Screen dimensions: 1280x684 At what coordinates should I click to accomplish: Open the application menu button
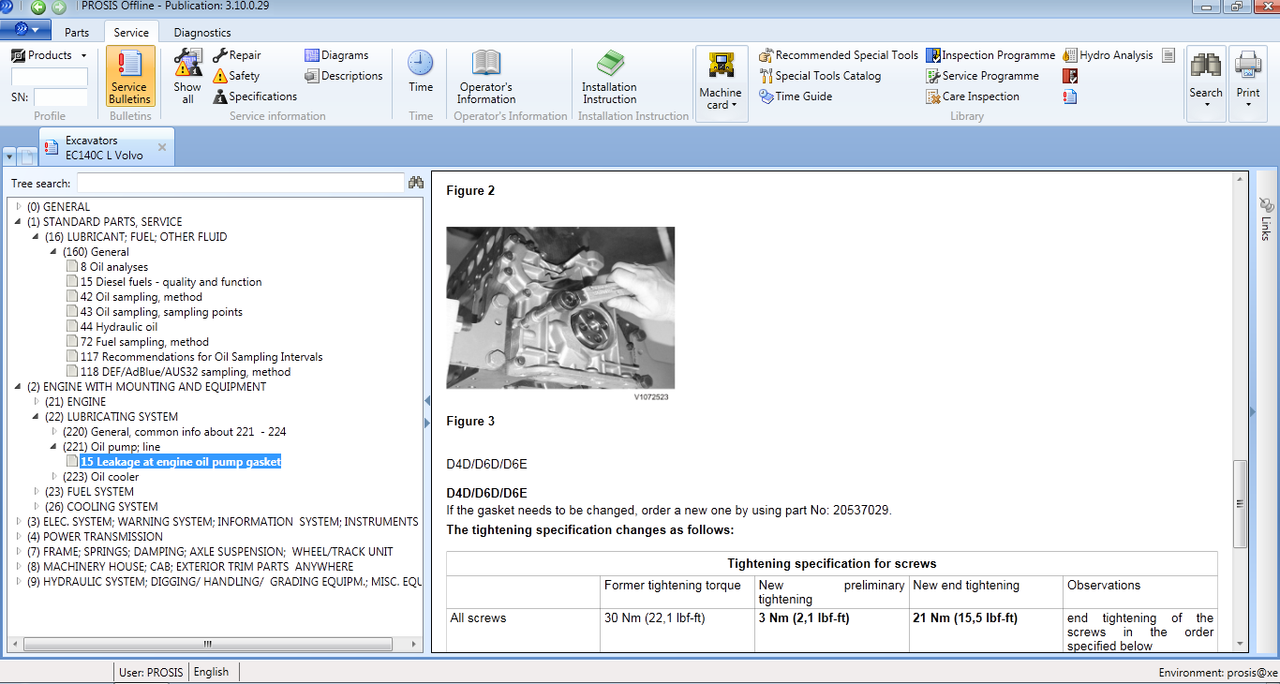(26, 32)
